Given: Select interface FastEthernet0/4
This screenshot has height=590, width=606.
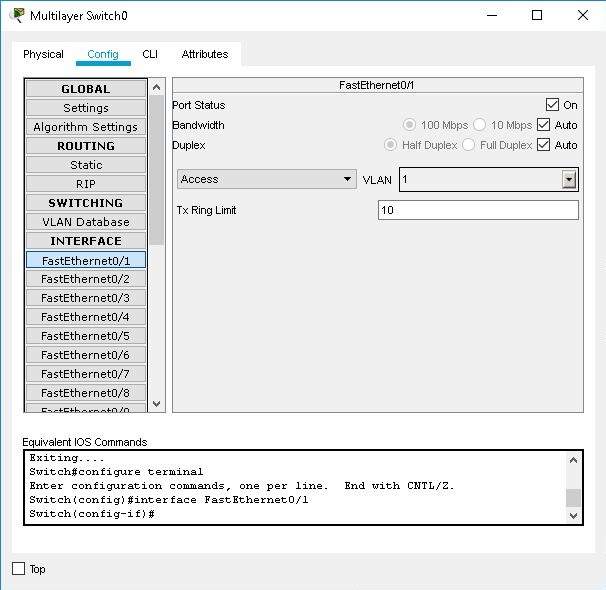Looking at the screenshot, I should (x=86, y=317).
